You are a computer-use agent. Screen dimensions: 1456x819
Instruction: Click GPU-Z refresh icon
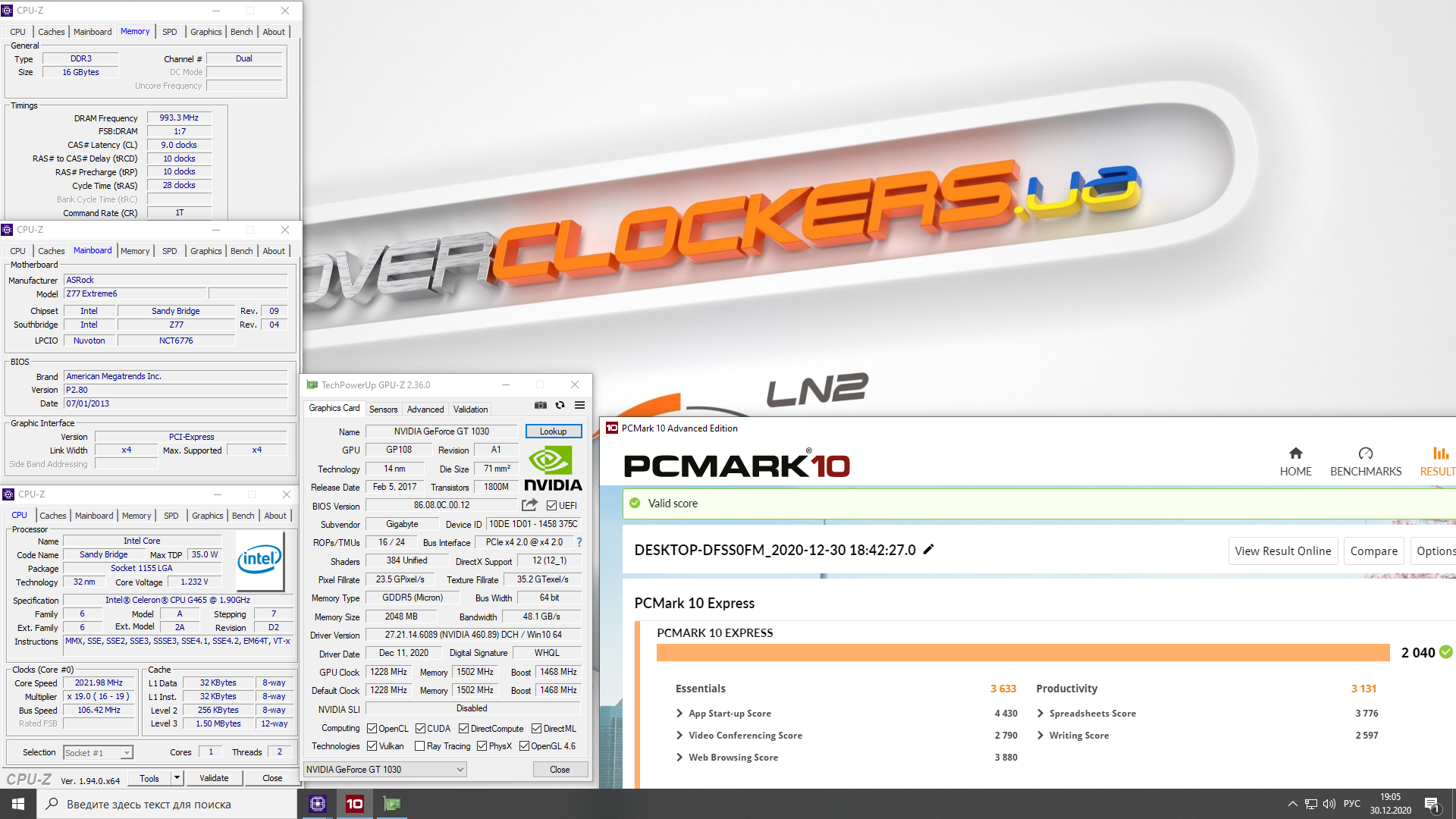[560, 405]
